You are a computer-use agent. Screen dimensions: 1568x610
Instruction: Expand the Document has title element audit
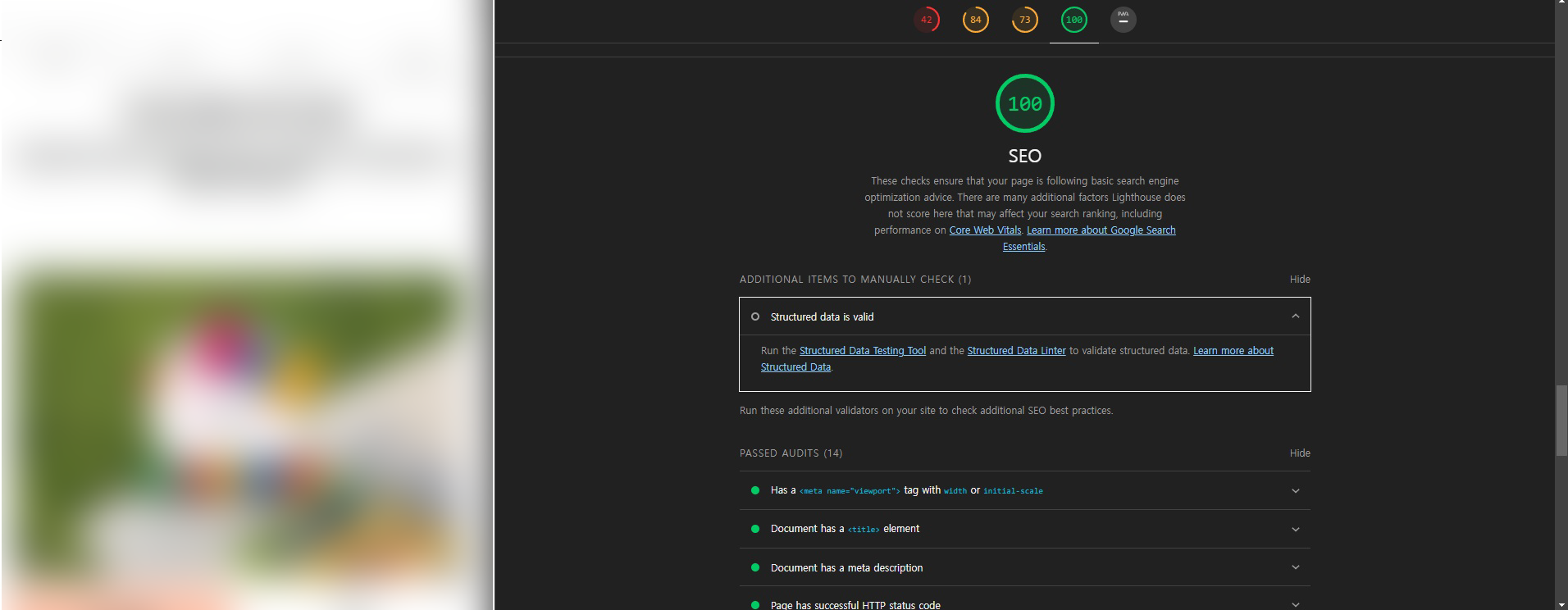[x=1295, y=529]
